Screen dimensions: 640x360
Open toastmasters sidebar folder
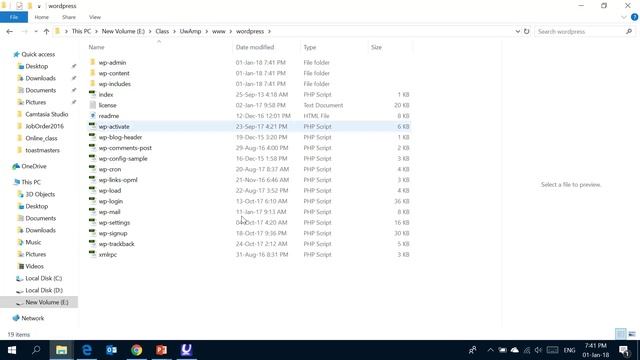(42, 150)
